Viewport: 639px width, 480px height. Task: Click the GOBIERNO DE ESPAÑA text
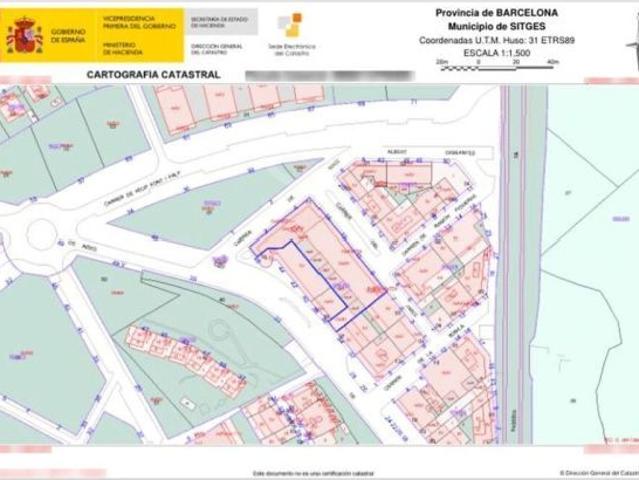(x=68, y=35)
